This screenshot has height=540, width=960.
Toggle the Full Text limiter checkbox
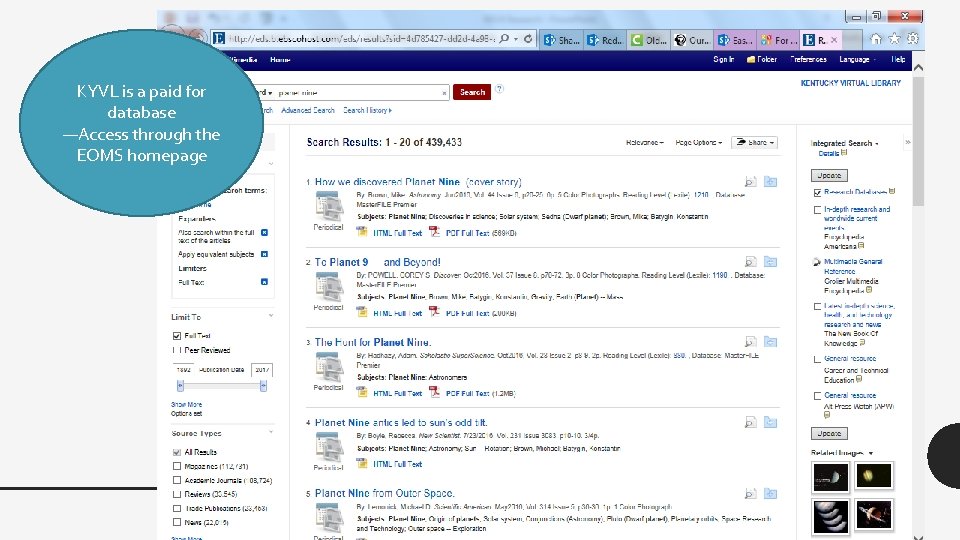[177, 336]
